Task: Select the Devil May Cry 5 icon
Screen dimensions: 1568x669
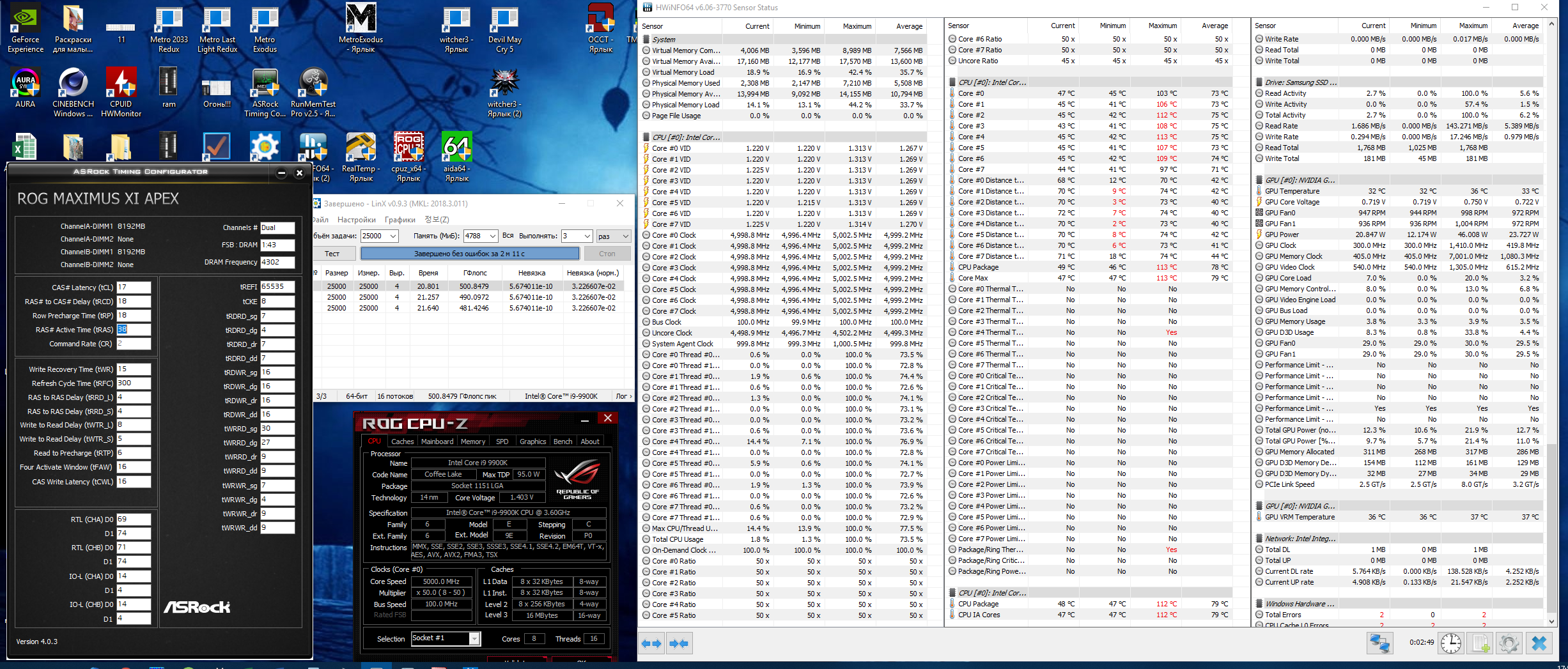Action: pos(505,29)
